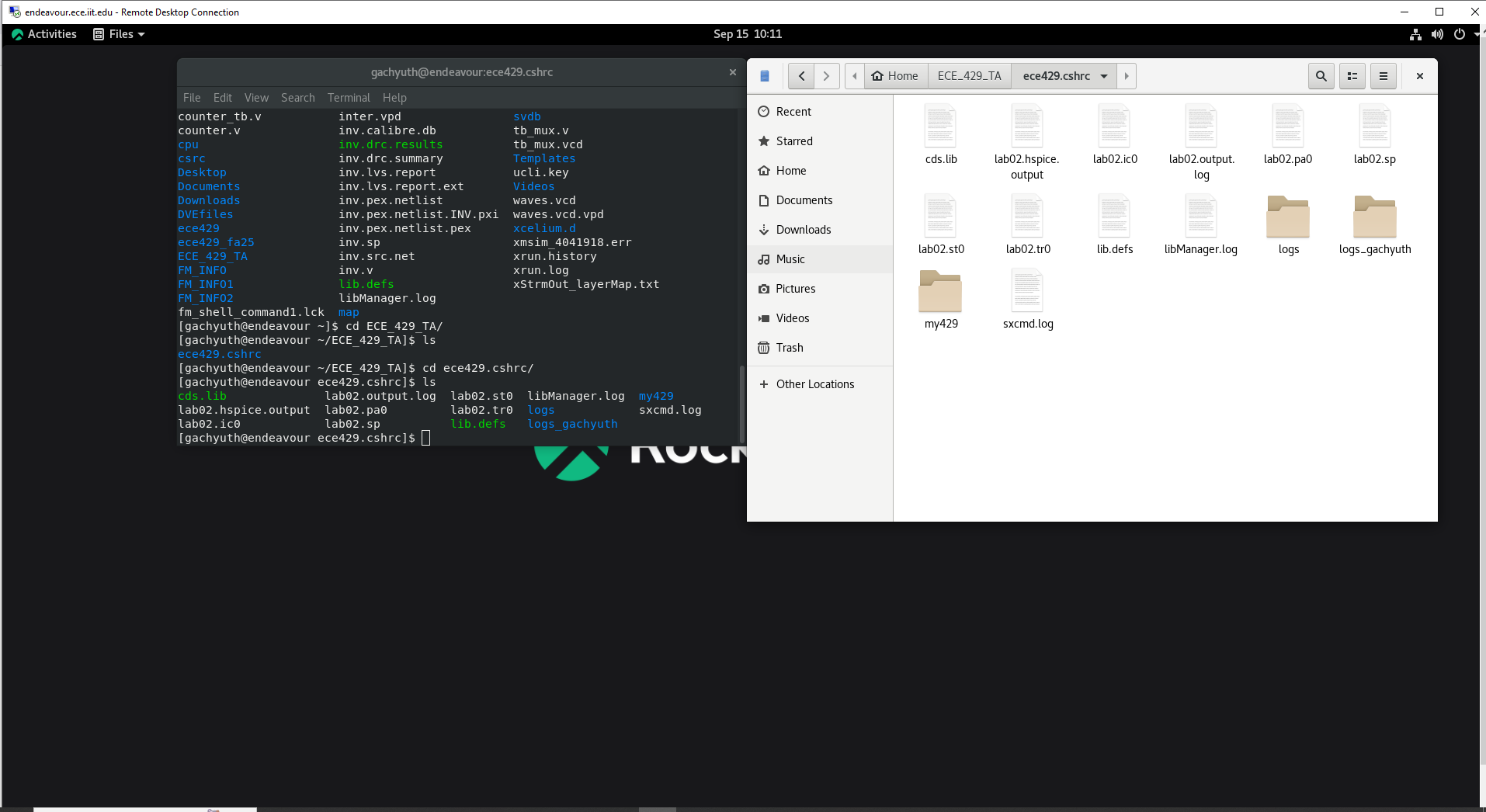1486x812 pixels.
Task: Select the lab02.tr0 file
Action: click(1026, 216)
